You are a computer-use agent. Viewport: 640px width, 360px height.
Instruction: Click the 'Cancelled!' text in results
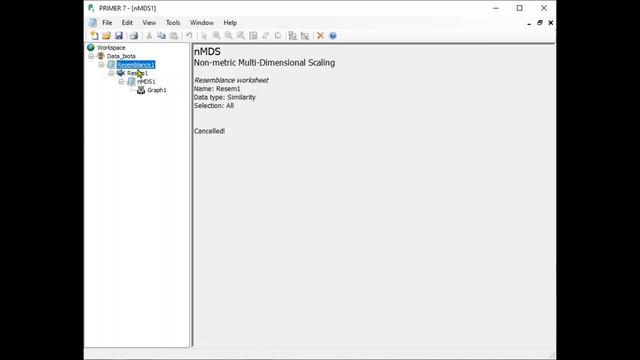click(x=209, y=131)
